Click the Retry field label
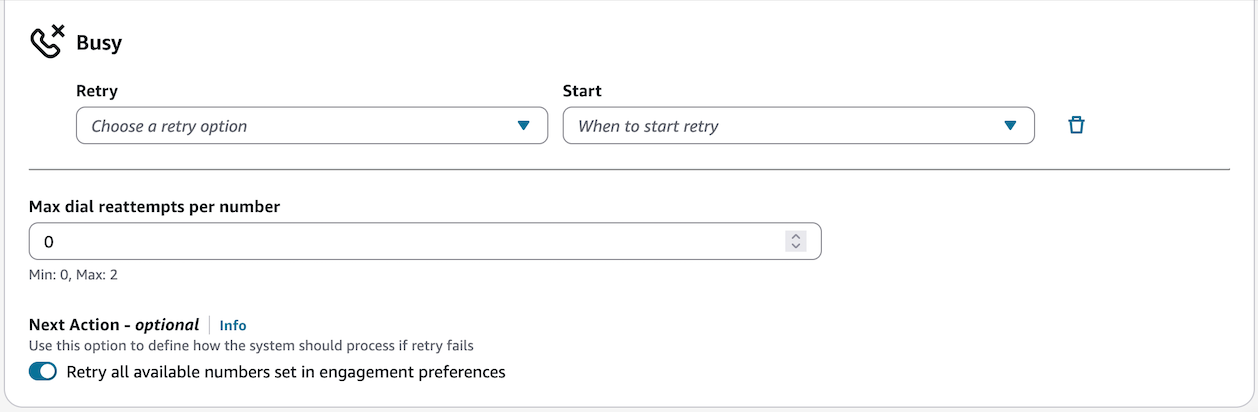The height and width of the screenshot is (412, 1258). [97, 91]
